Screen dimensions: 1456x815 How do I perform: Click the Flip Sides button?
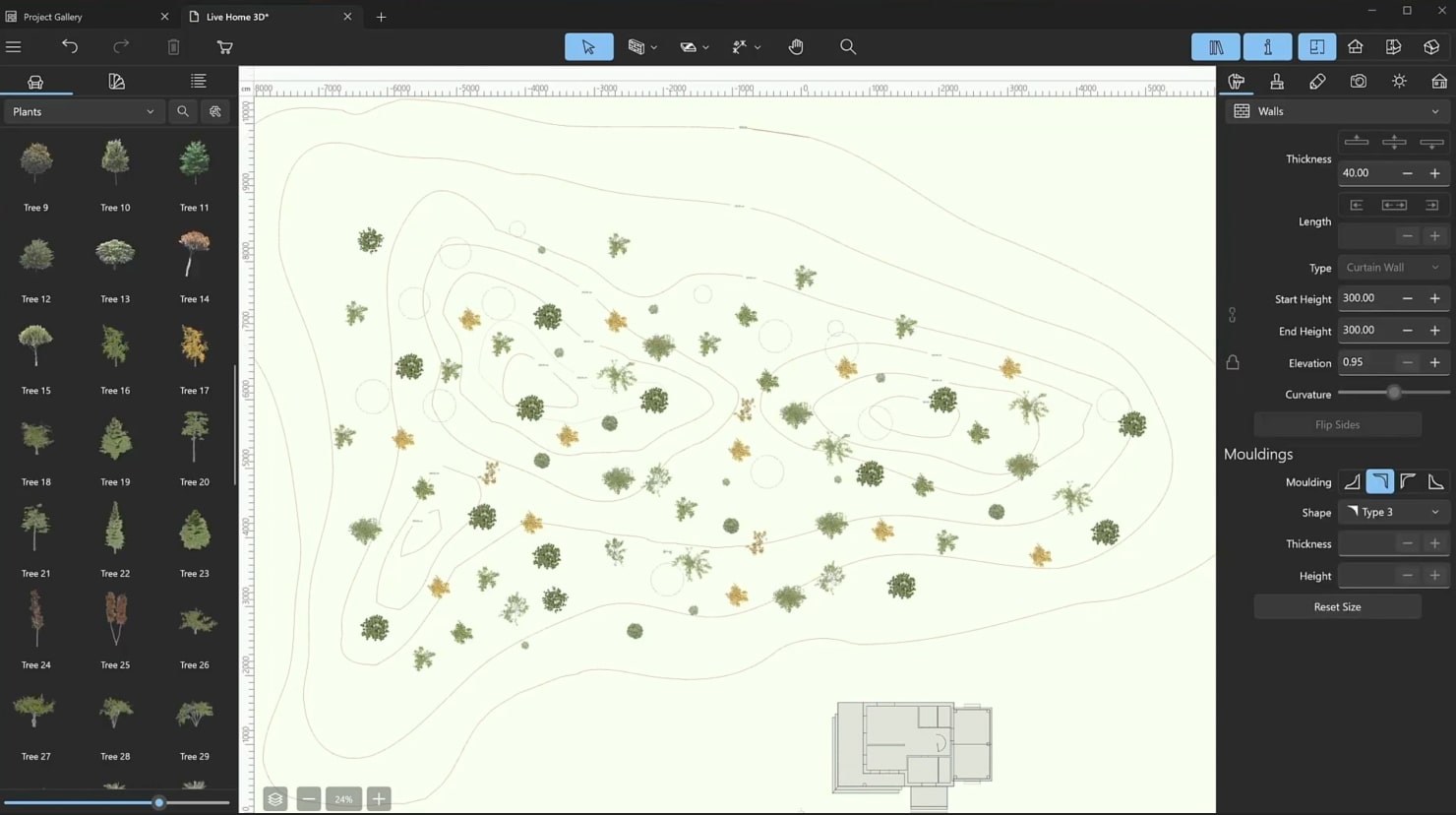coord(1337,424)
